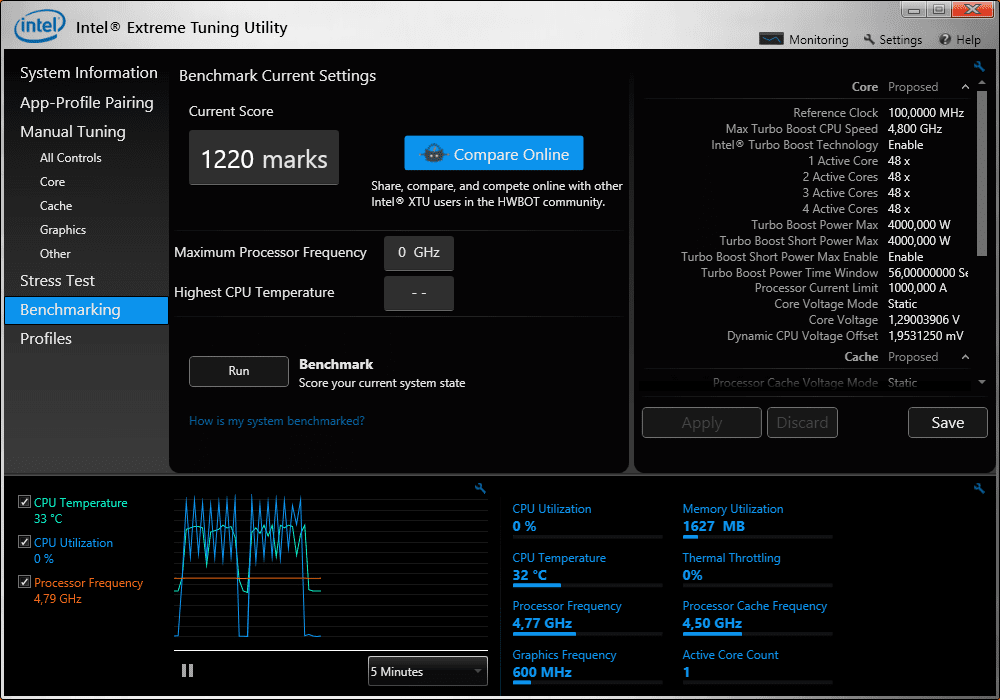1000x700 pixels.
Task: Close the XTU window
Action: pyautogui.click(x=973, y=10)
